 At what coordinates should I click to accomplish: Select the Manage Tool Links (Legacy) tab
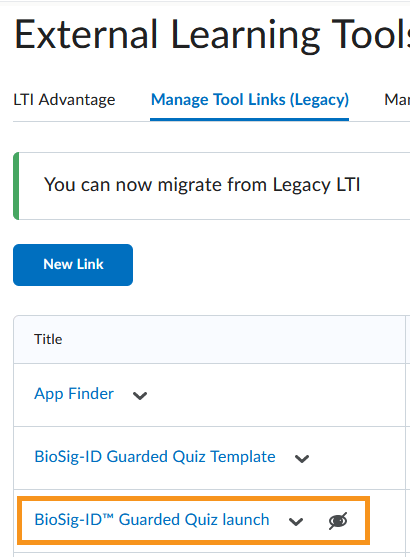click(x=250, y=100)
